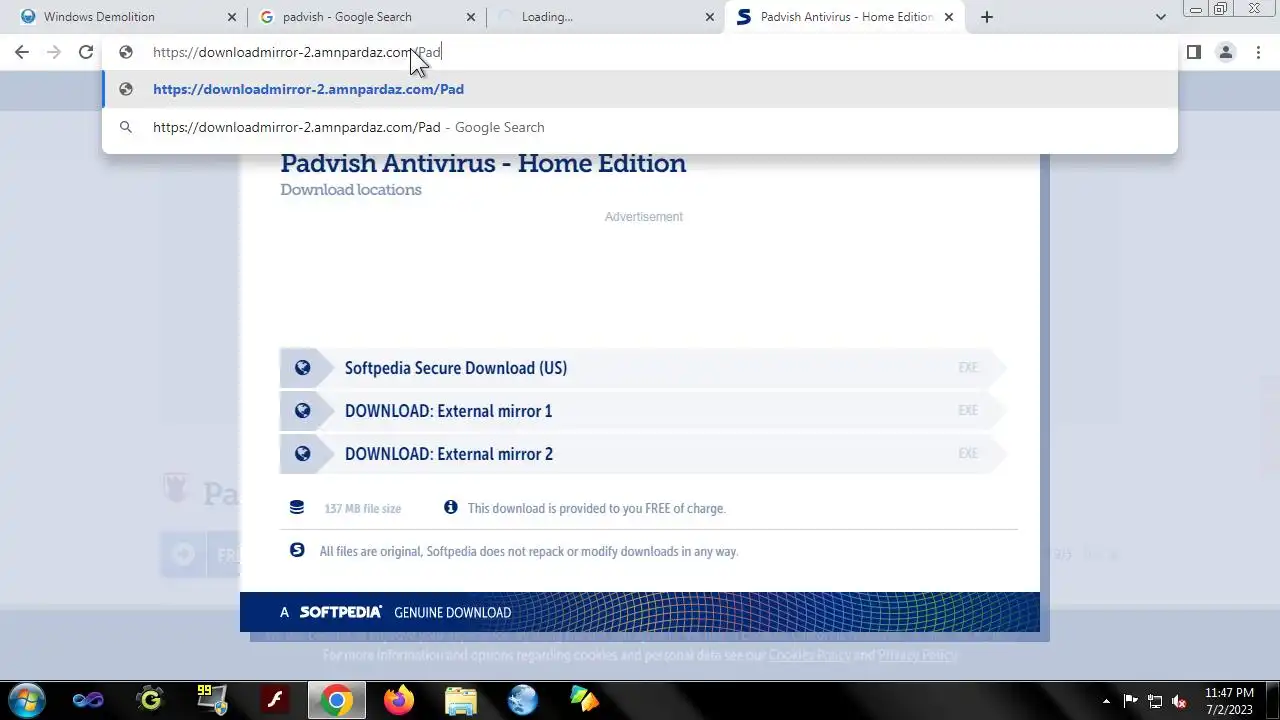The width and height of the screenshot is (1280, 720).
Task: Open the Cookies Policy link
Action: point(809,655)
